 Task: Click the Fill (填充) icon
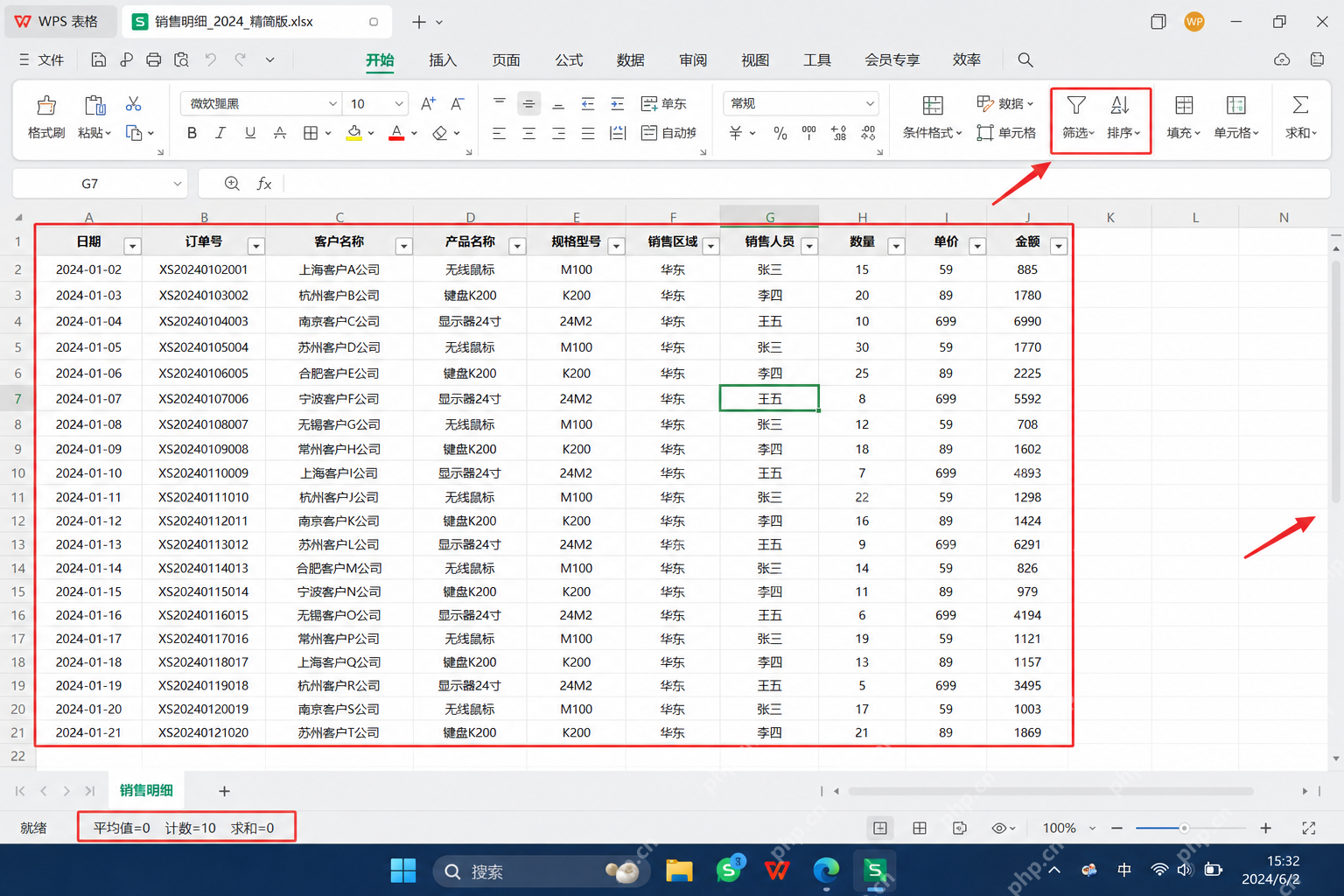tap(1184, 105)
